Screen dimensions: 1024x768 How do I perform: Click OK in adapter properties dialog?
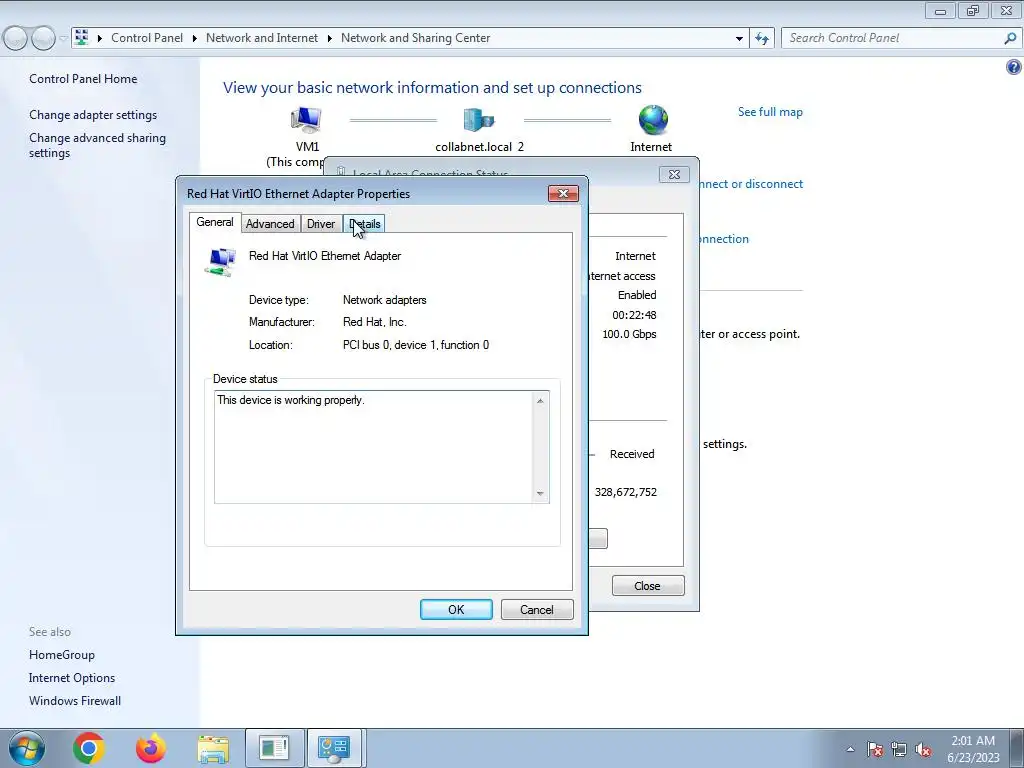pyautogui.click(x=456, y=609)
